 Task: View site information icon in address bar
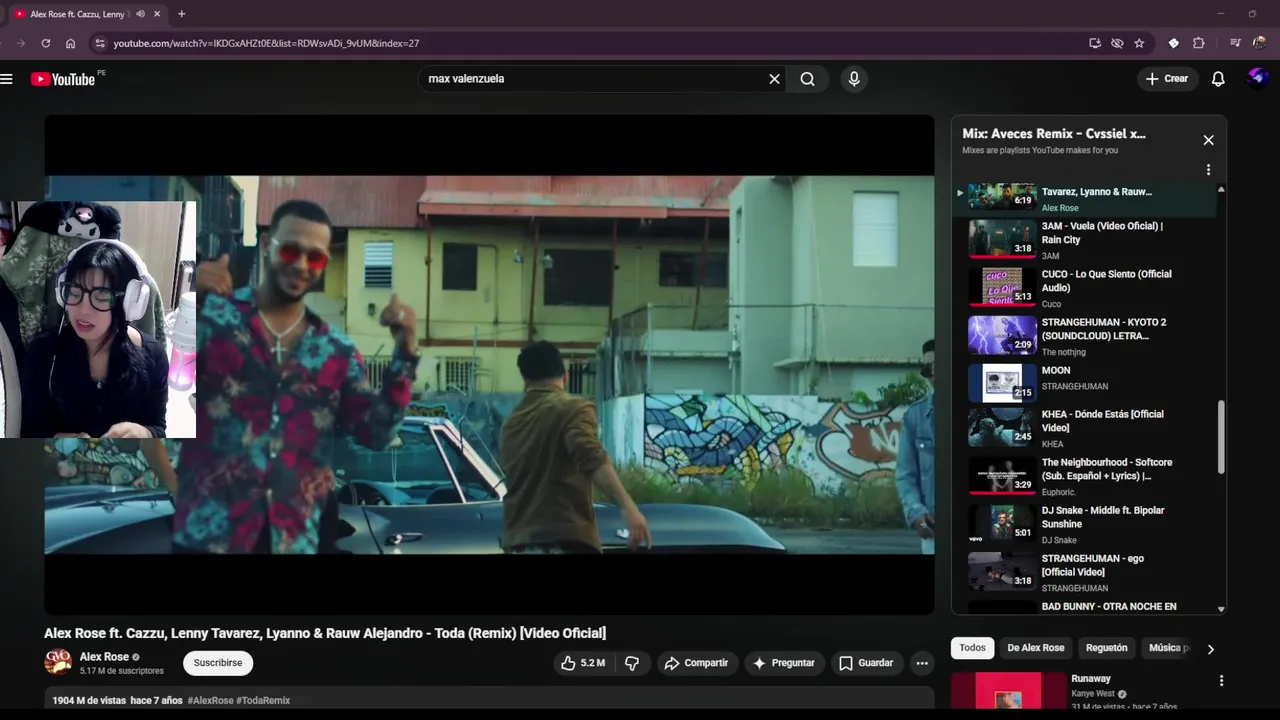(99, 43)
